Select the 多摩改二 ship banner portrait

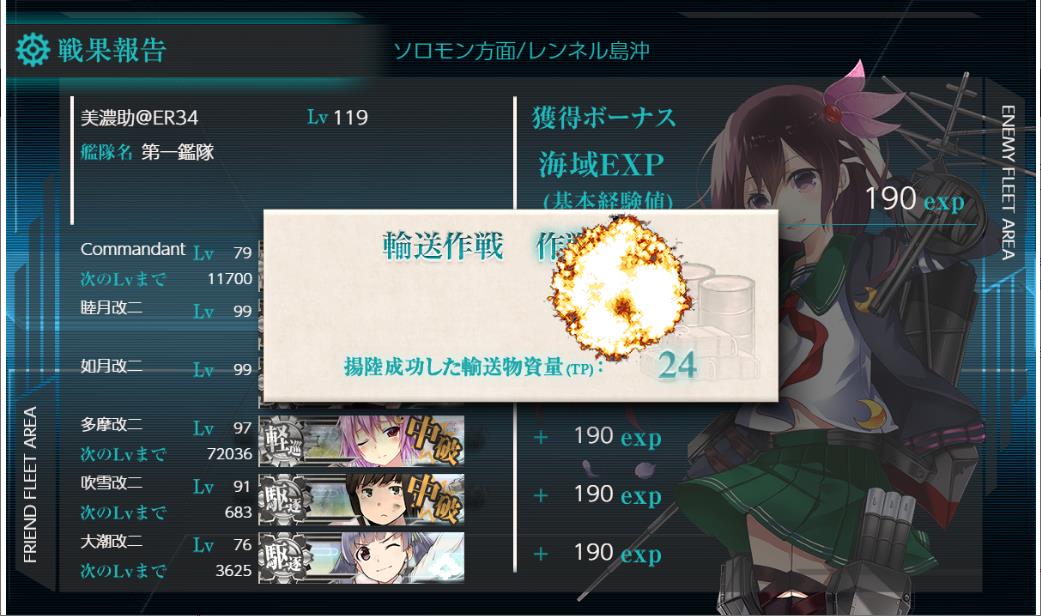362,441
